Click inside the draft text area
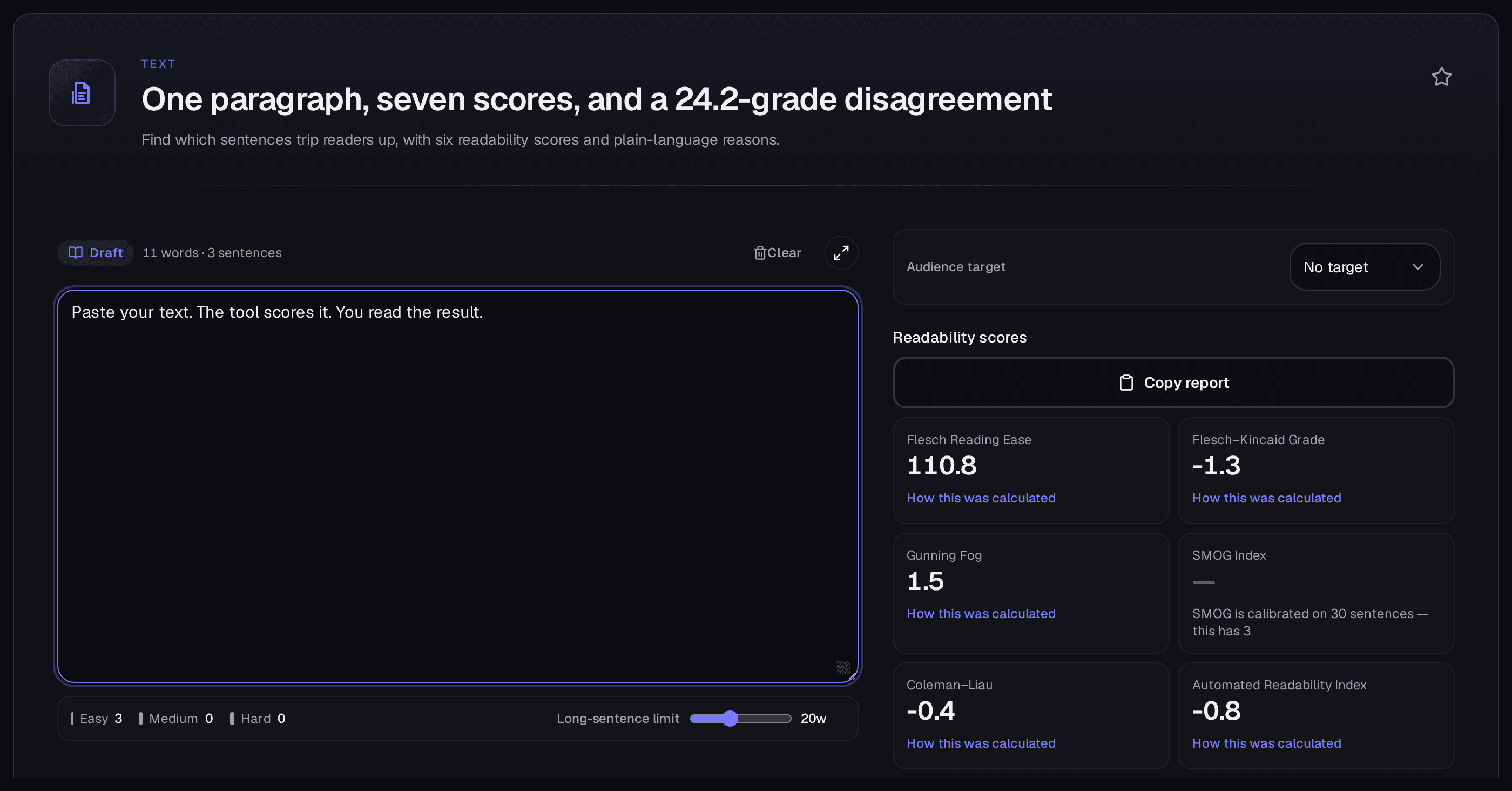This screenshot has width=1512, height=791. (x=458, y=486)
